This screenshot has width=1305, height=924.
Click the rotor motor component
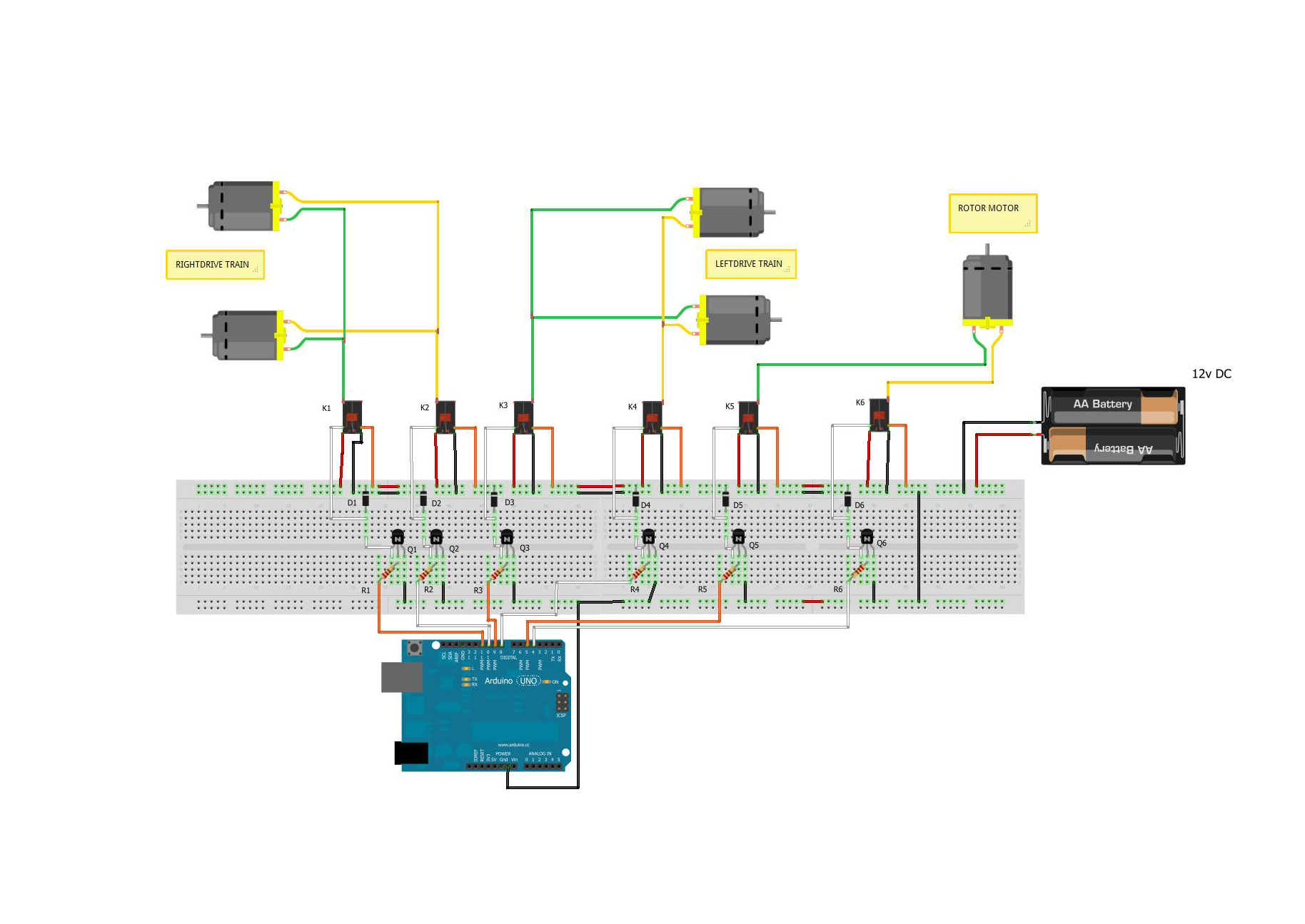tap(987, 289)
